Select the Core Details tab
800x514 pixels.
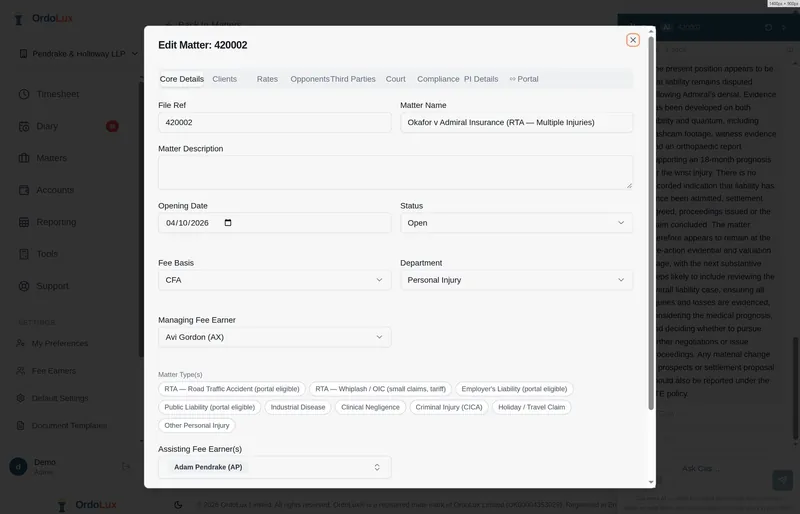[182, 79]
